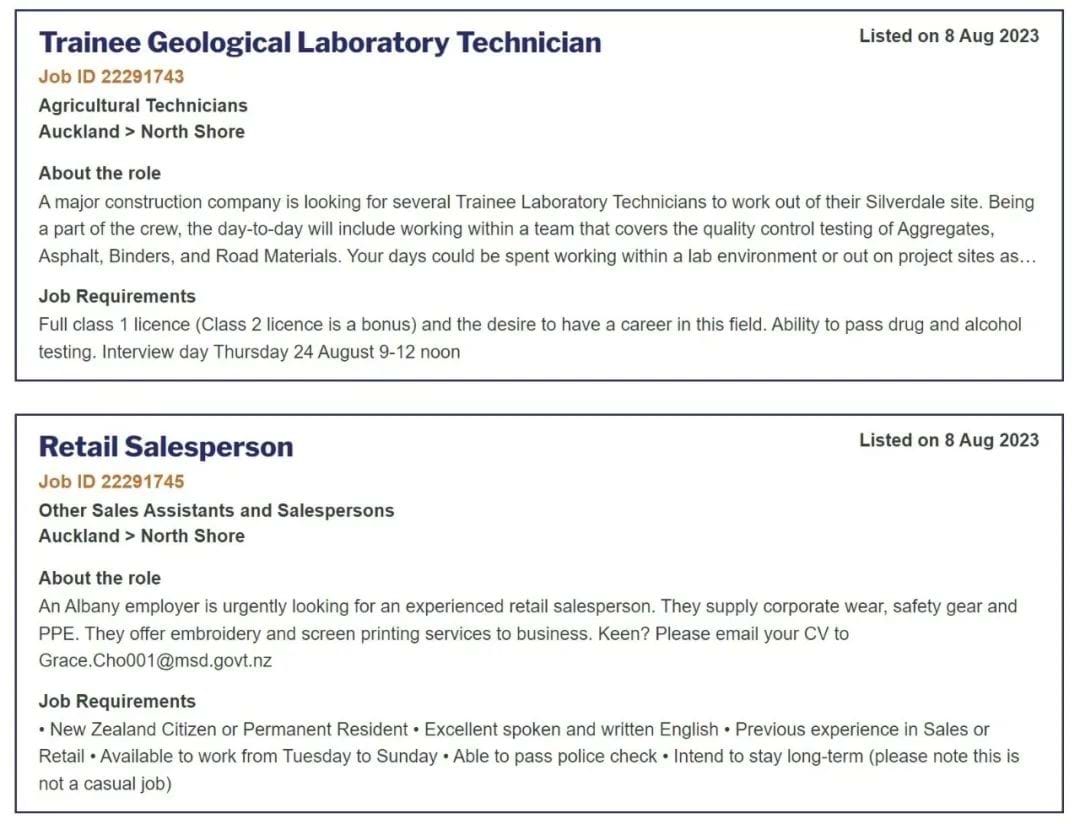Click Retail Salesperson's Listed on 8 Aug 2023
The height and width of the screenshot is (824, 1080).
948,440
